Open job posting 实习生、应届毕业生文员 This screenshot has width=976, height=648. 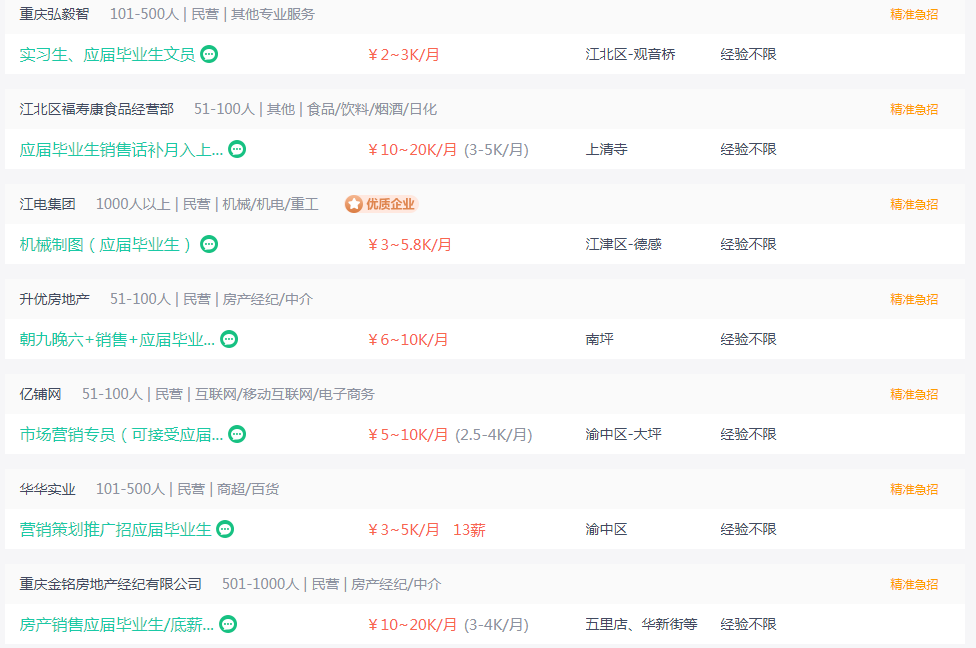pyautogui.click(x=107, y=54)
